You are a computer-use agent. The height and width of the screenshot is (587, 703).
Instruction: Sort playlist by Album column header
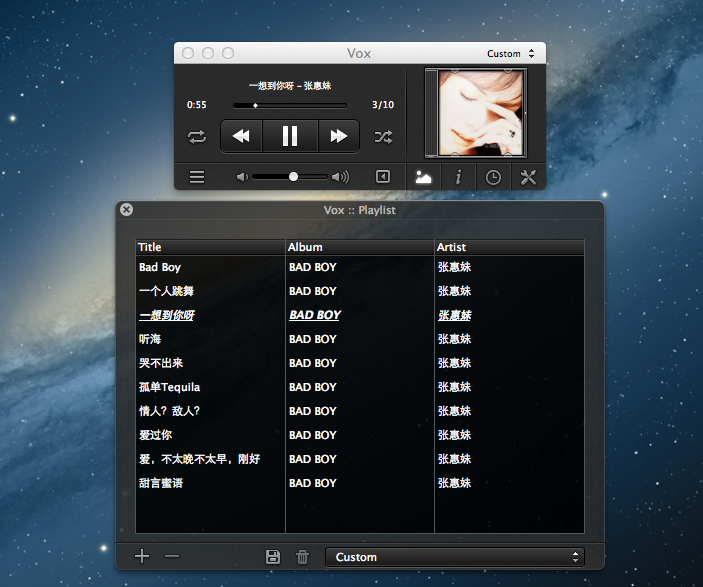click(360, 247)
